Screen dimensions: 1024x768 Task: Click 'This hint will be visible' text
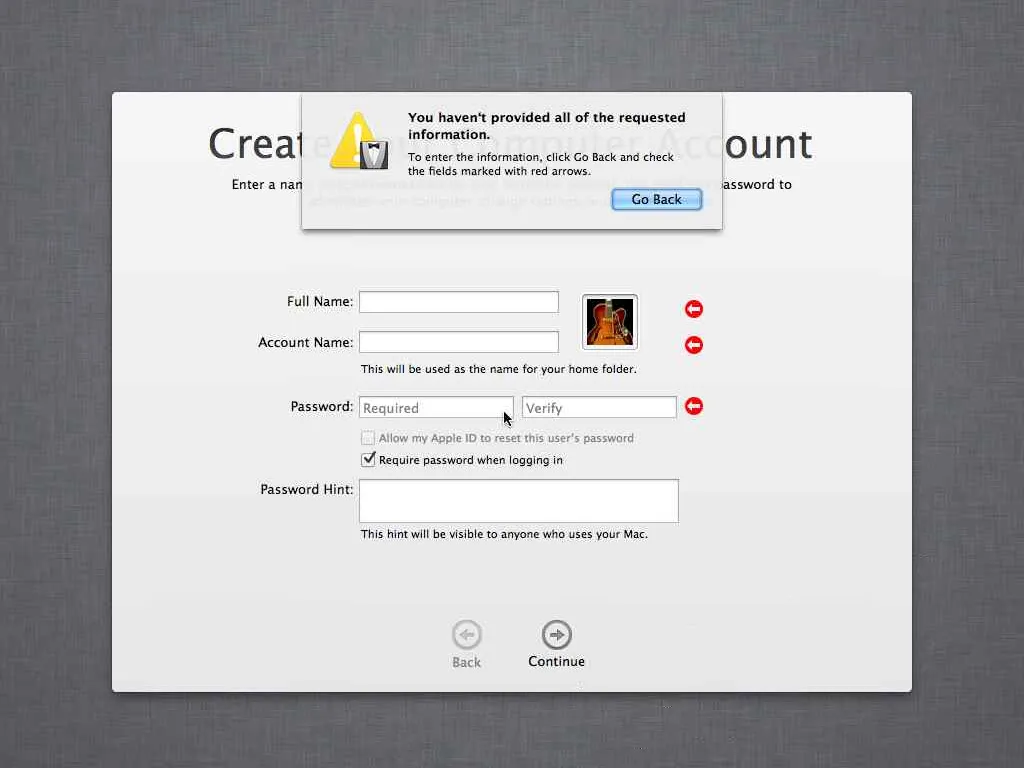pyautogui.click(x=504, y=534)
